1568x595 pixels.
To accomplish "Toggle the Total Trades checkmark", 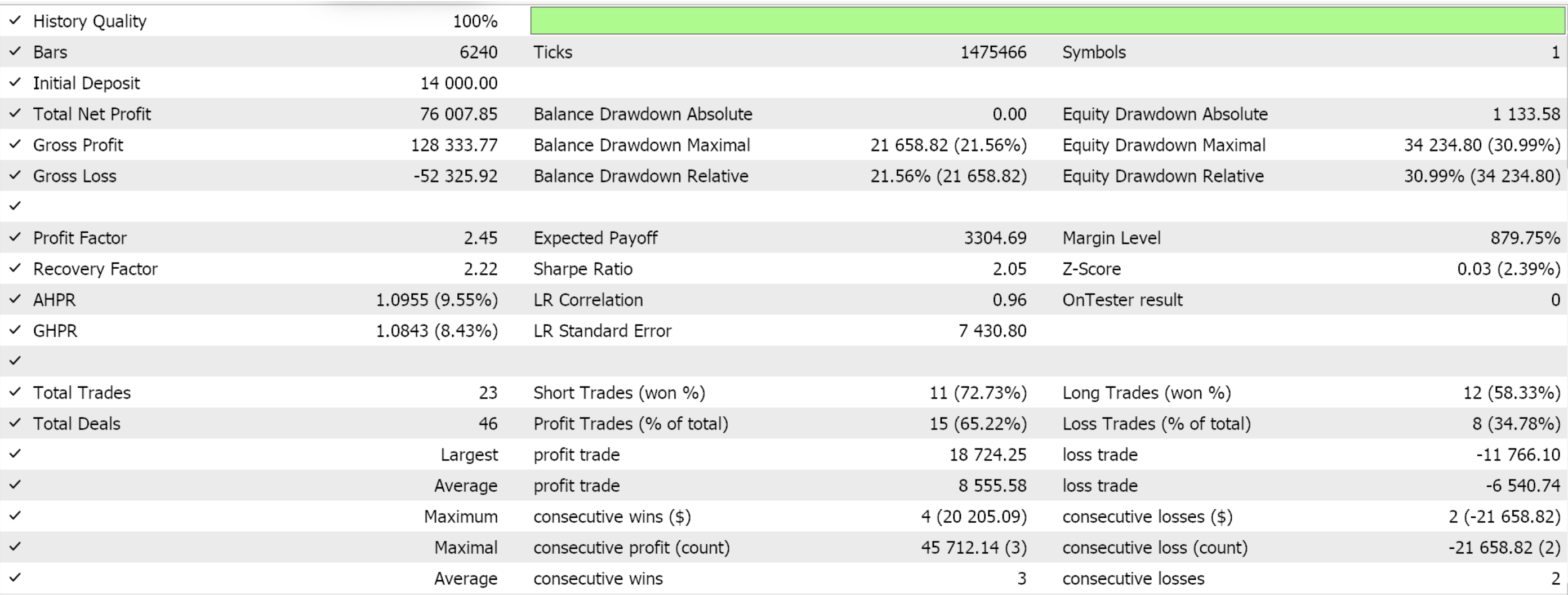I will (x=15, y=392).
